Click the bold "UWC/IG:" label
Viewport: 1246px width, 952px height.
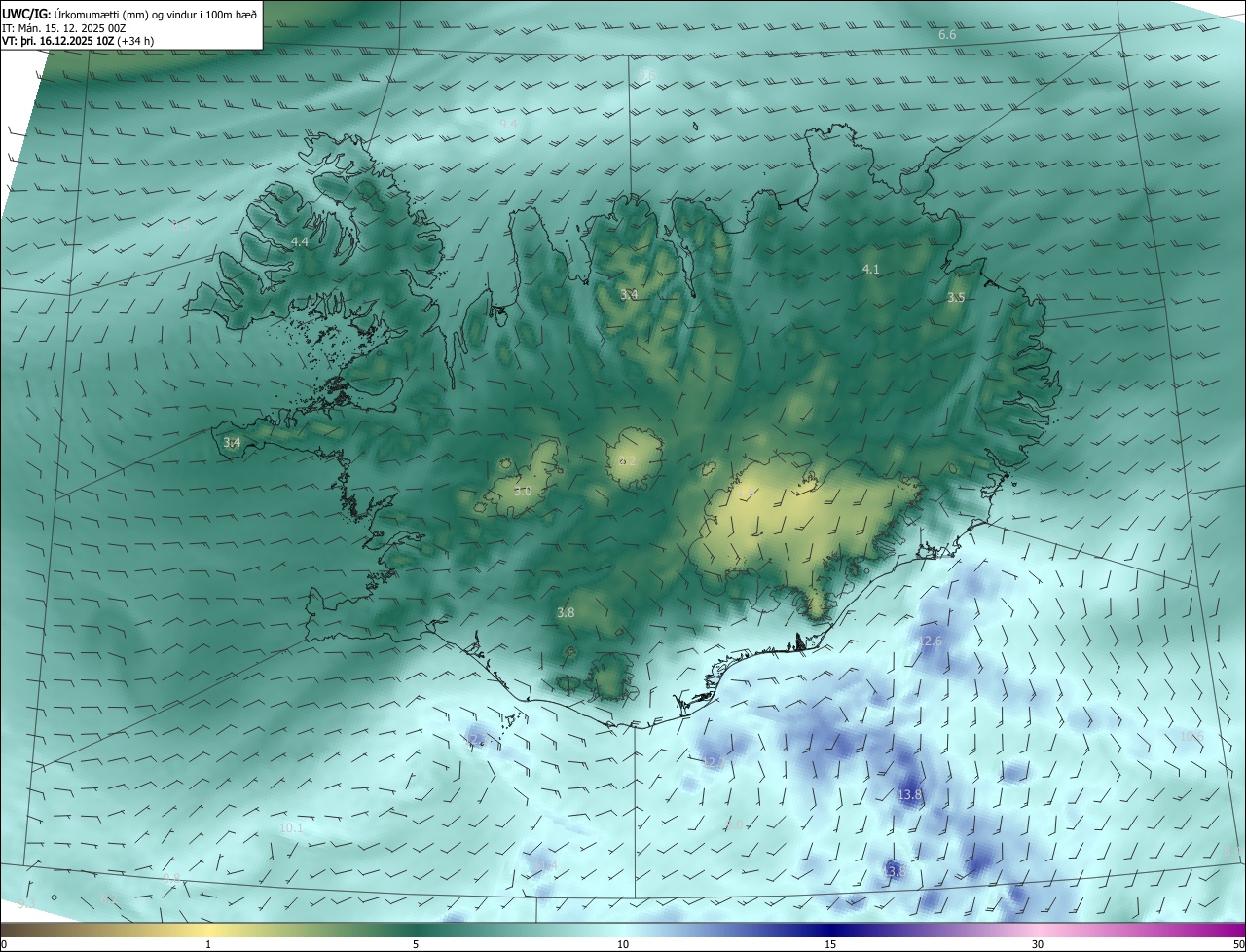(x=26, y=14)
